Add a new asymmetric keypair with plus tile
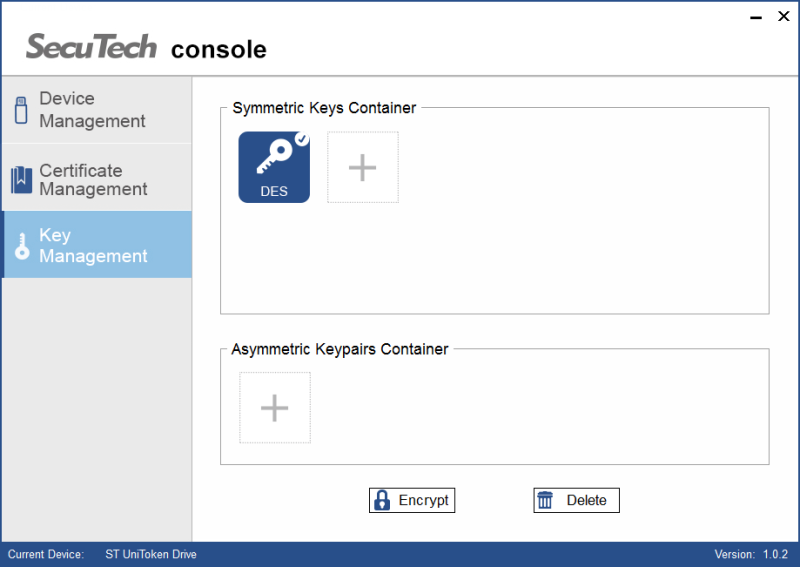The width and height of the screenshot is (800, 567). 275,408
